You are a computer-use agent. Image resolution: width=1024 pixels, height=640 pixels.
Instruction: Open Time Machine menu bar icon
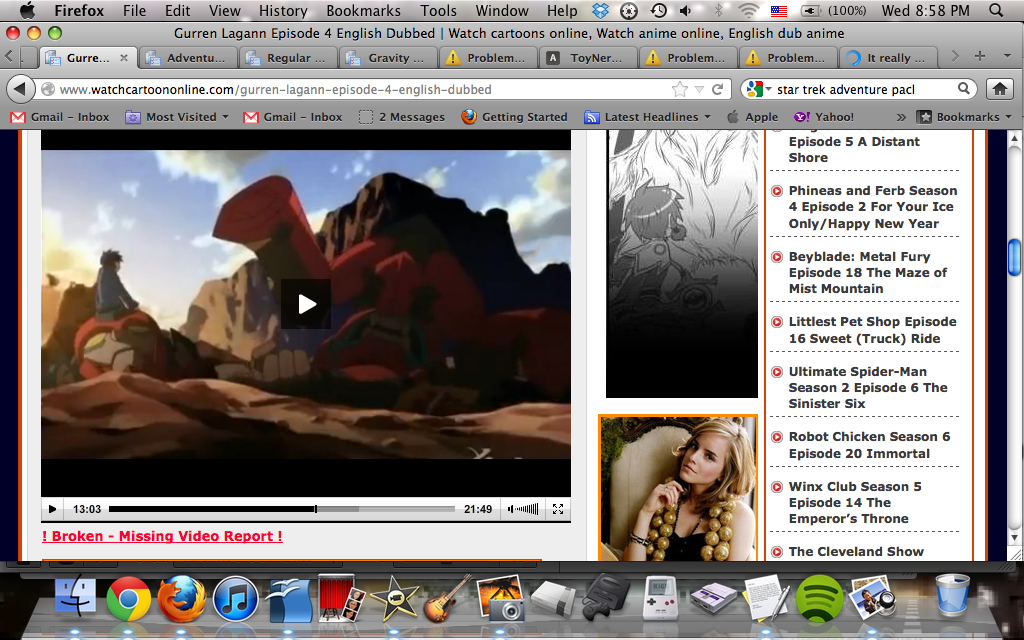pyautogui.click(x=658, y=10)
